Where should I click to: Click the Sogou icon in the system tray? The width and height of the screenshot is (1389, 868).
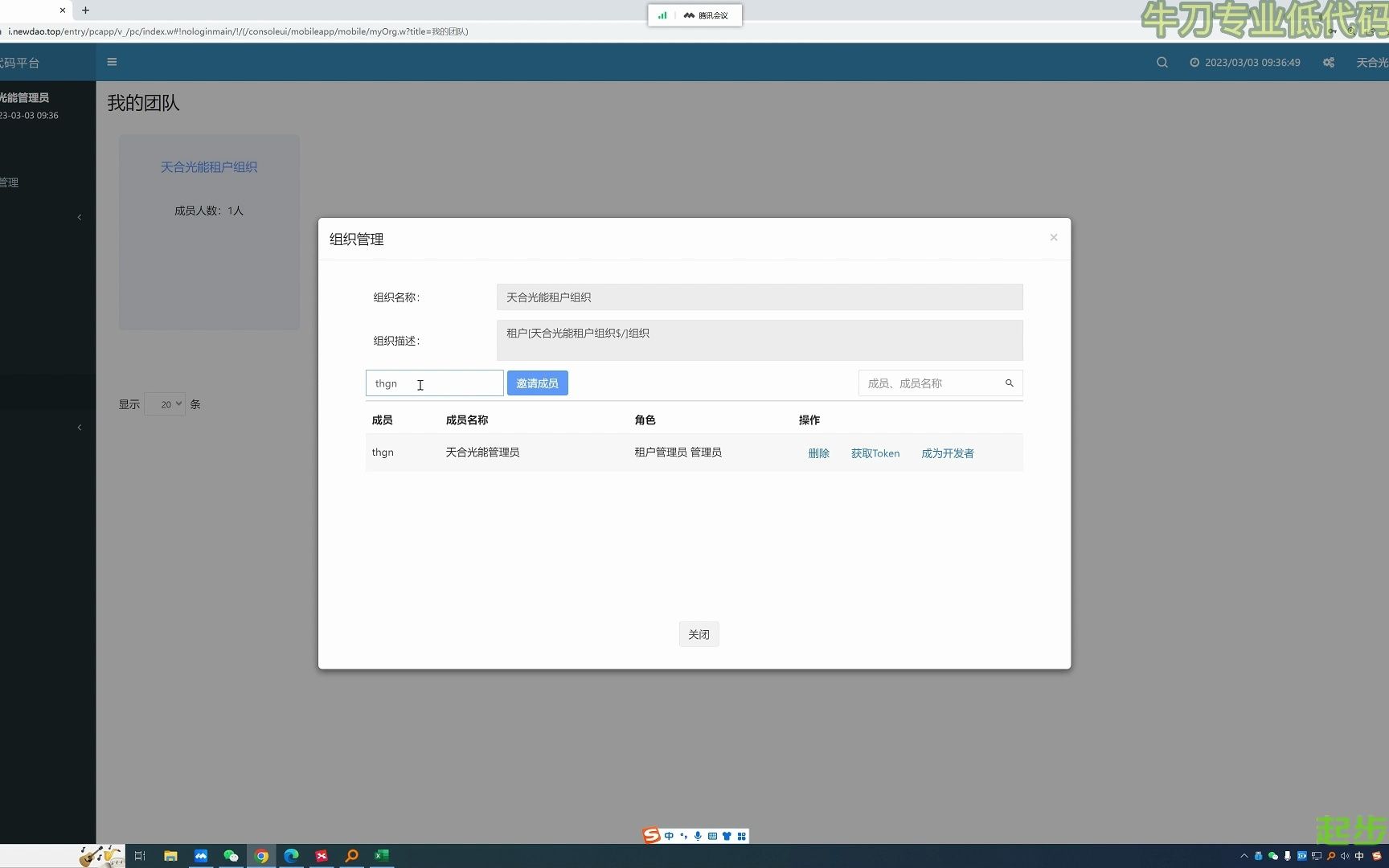pos(1376,856)
